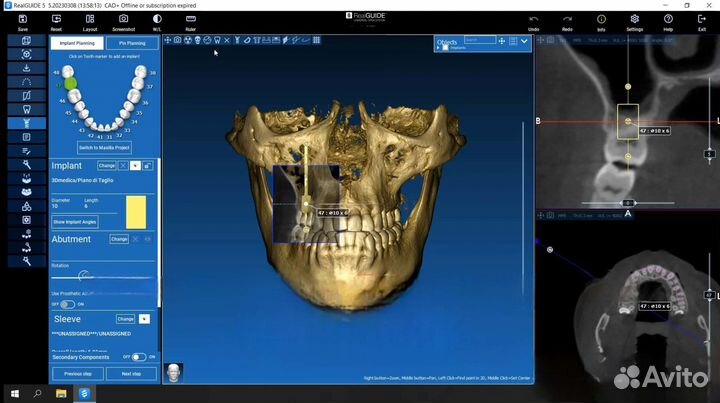Click the Undo arrow
720x403 pixels.
tap(534, 19)
